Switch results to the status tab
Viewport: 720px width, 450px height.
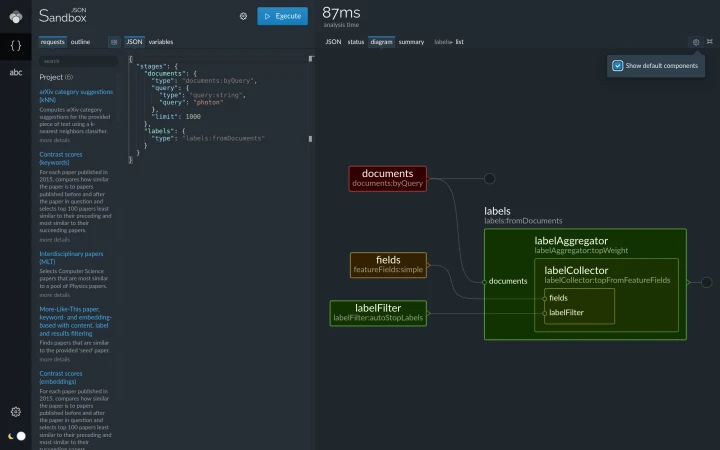pos(355,42)
